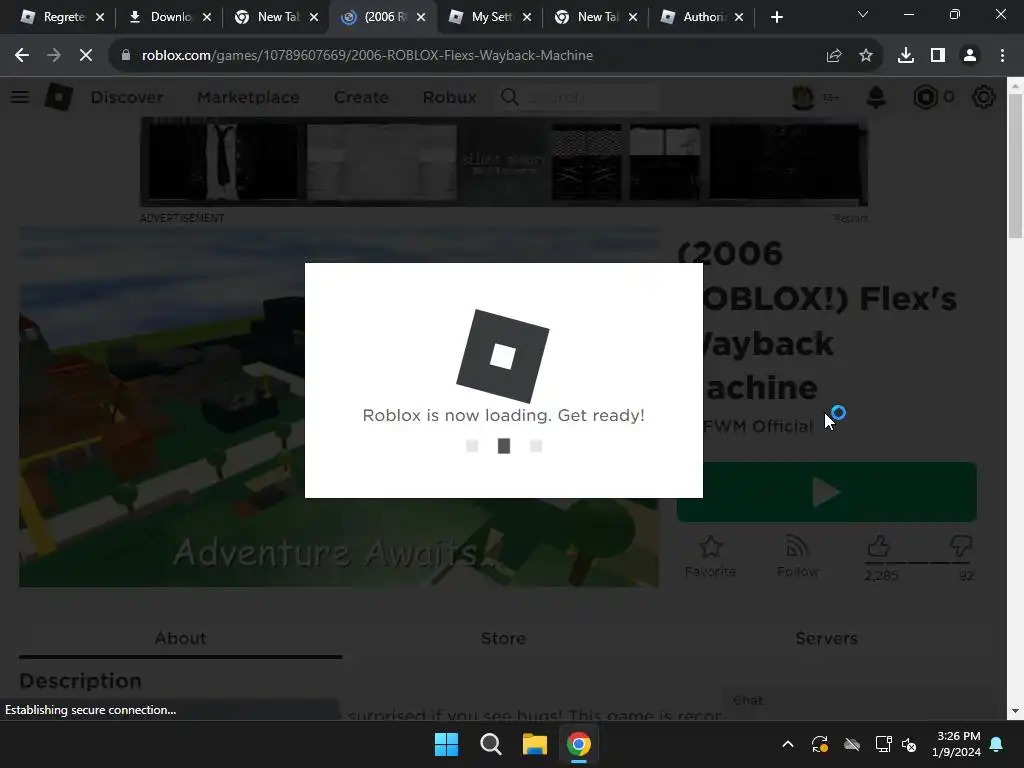
Task: Select the Store tab
Action: [x=503, y=638]
